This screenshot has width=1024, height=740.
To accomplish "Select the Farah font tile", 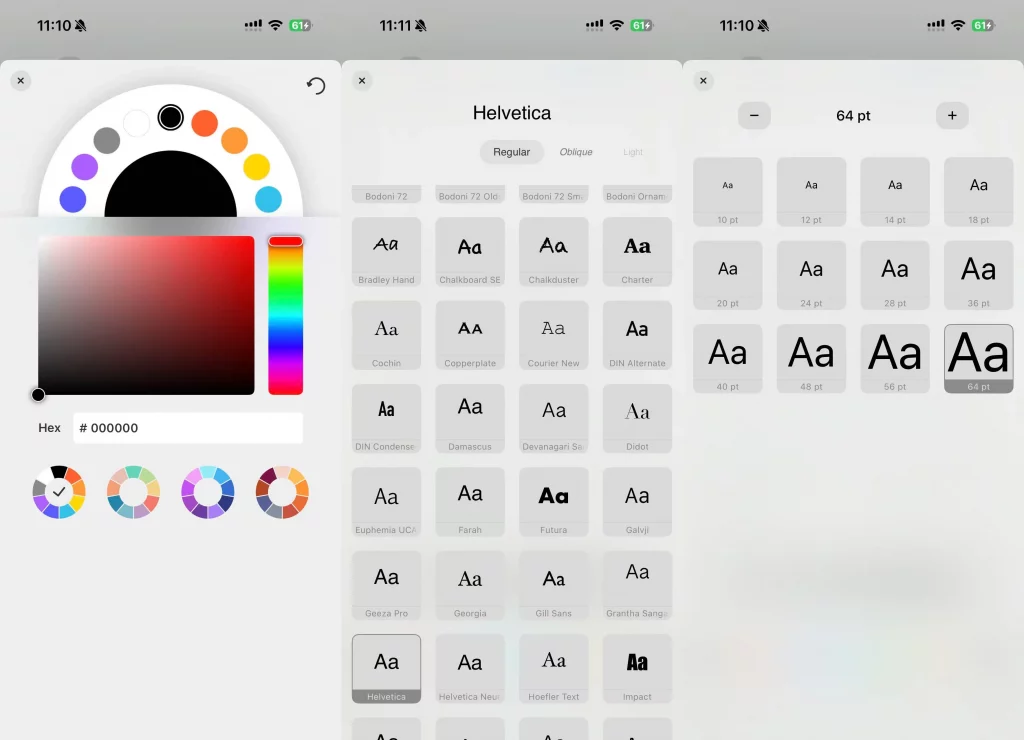I will coord(470,502).
